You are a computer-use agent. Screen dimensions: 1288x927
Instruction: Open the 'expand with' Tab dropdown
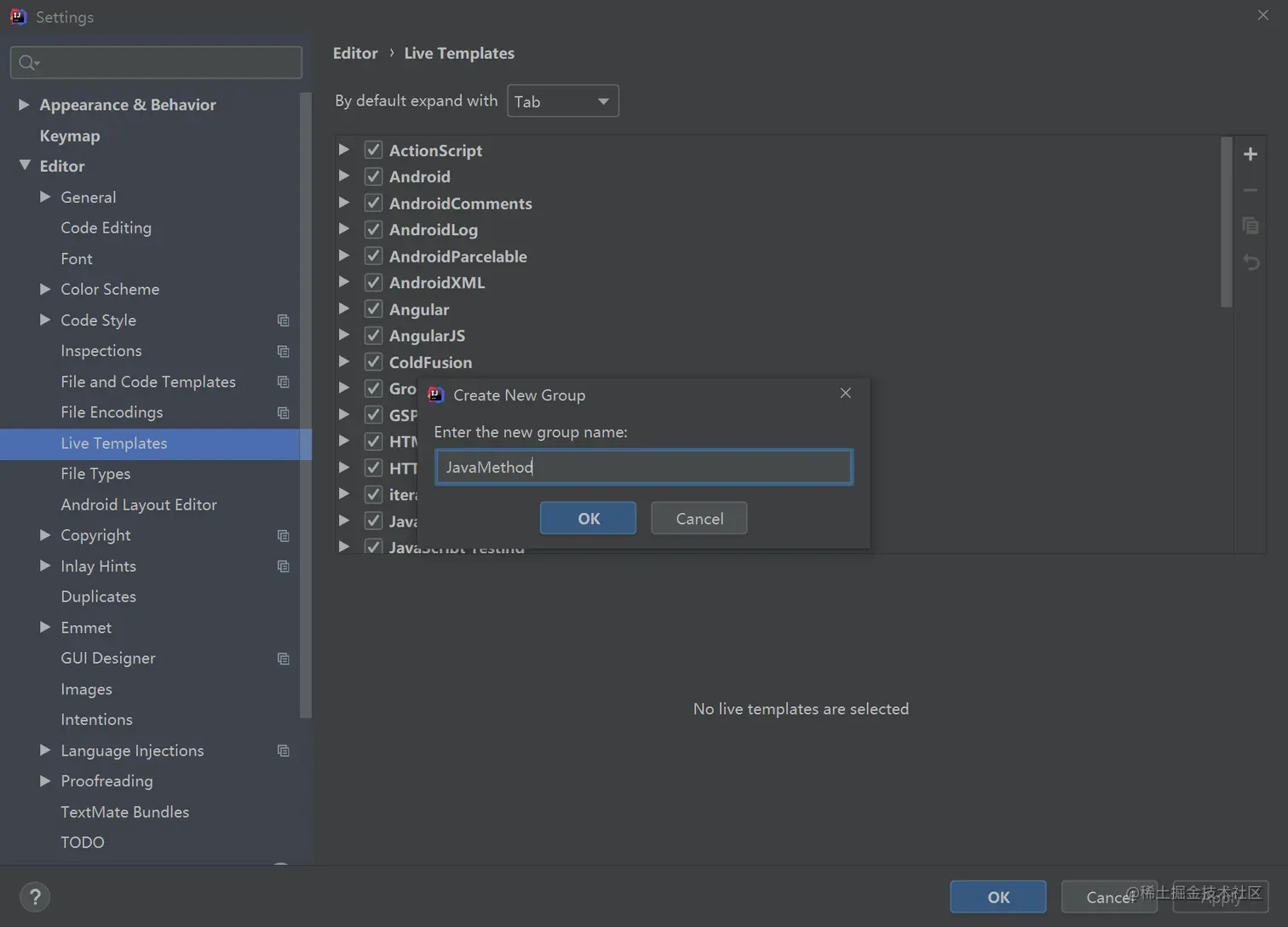click(562, 101)
